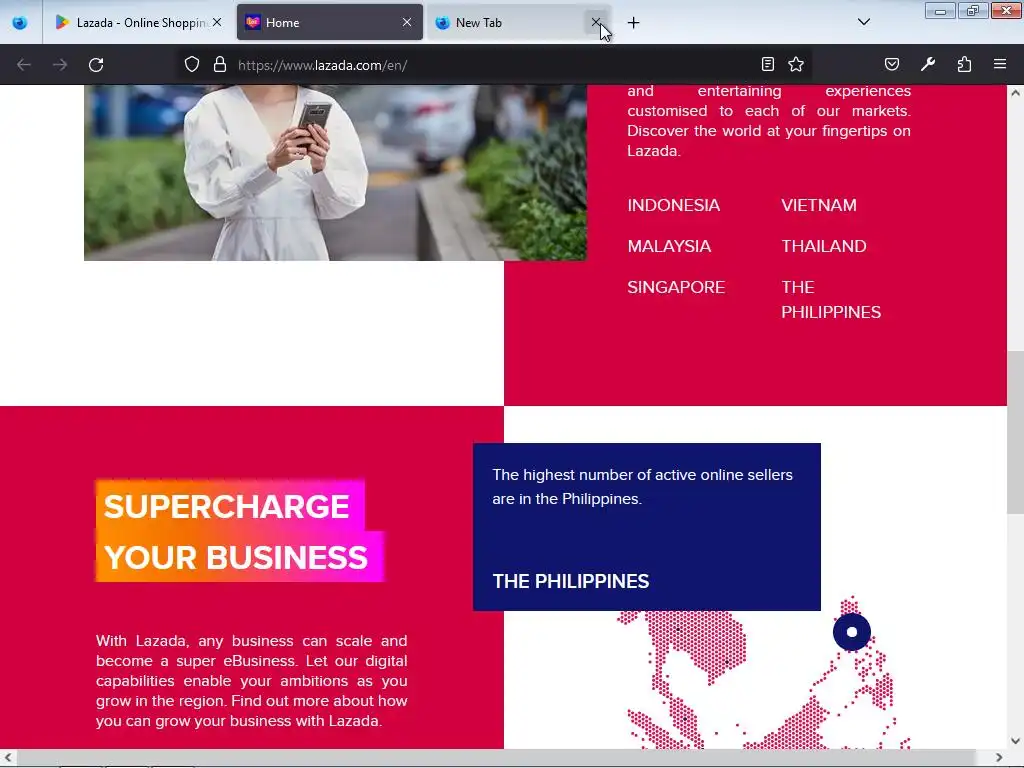Viewport: 1024px width, 768px height.
Task: Close the Lazada - Online Shopping tab
Action: [x=217, y=22]
